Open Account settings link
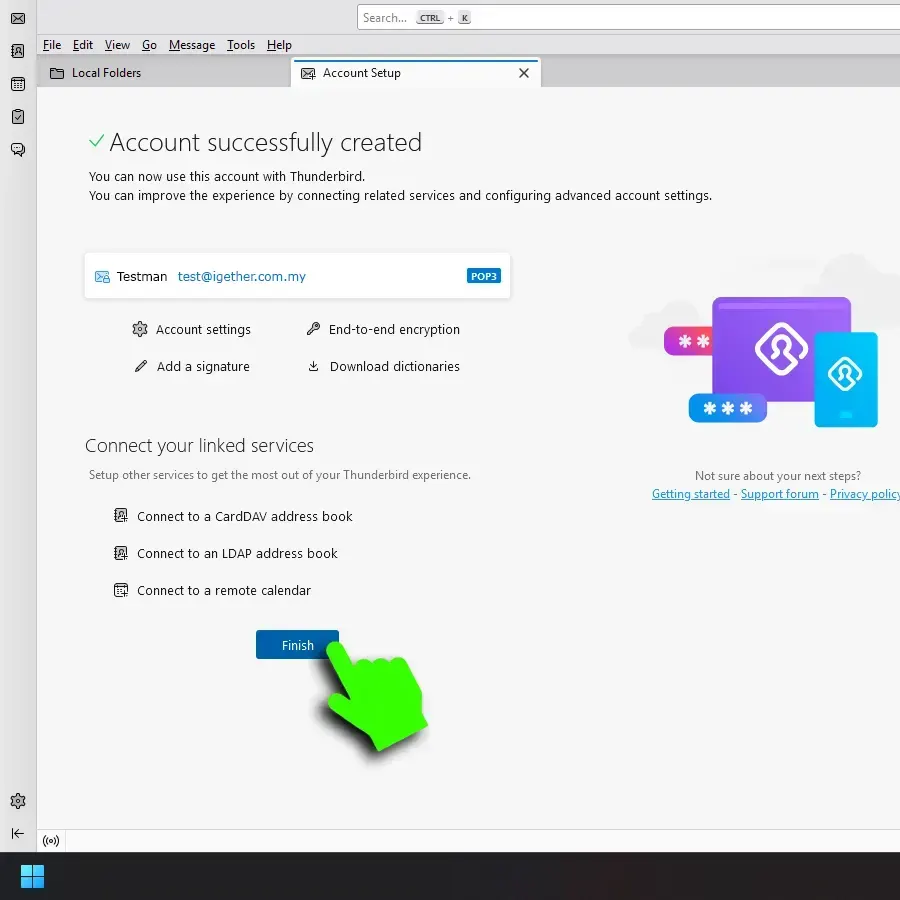 203,330
